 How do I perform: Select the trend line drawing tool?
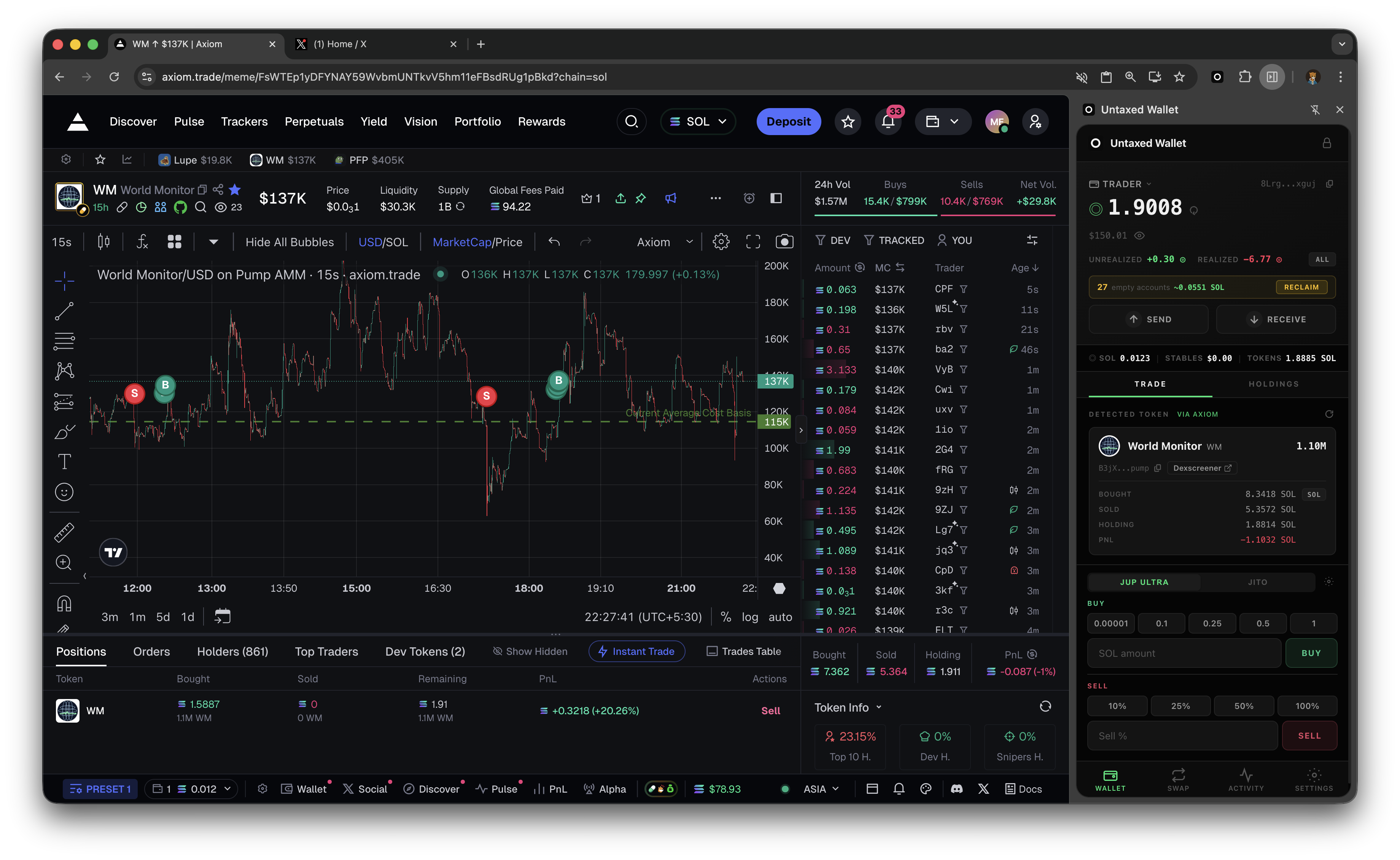tap(64, 311)
